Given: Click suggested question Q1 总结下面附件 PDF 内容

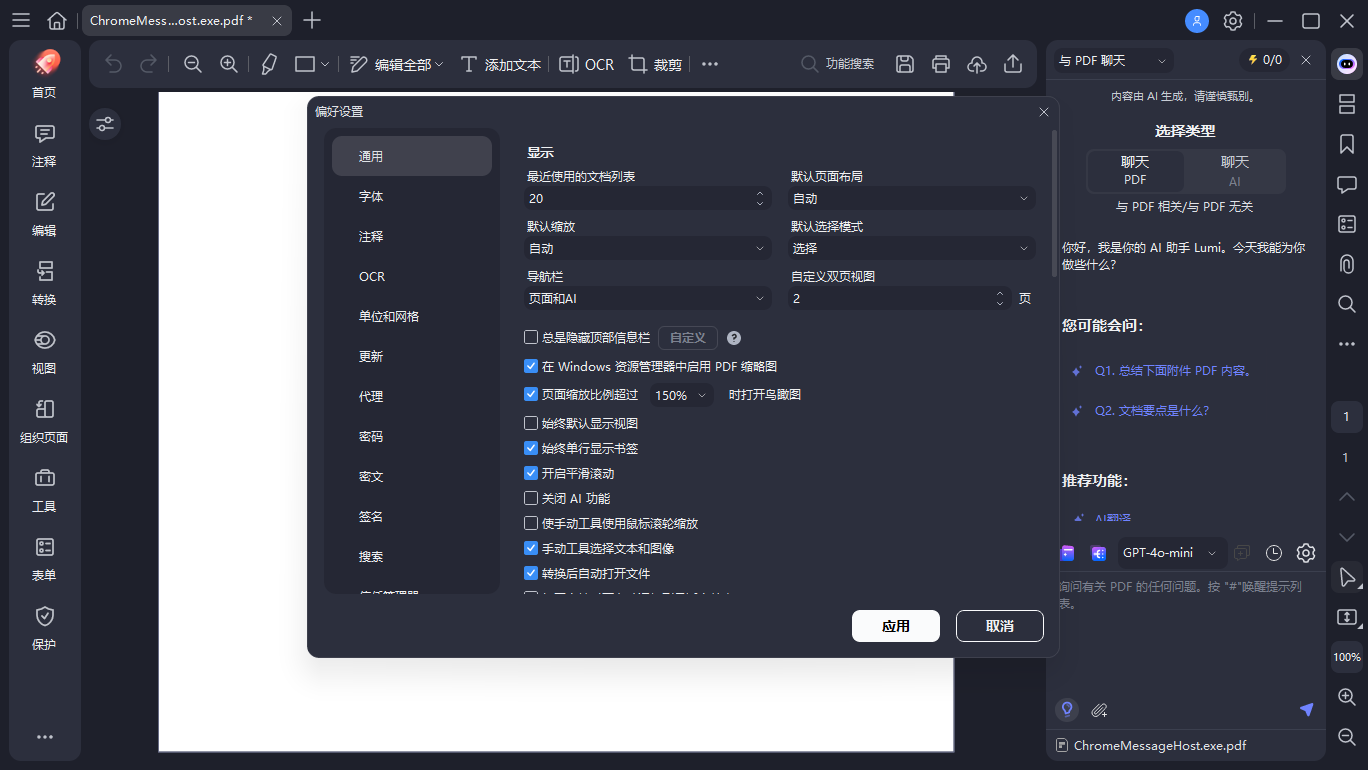Looking at the screenshot, I should pyautogui.click(x=1174, y=370).
